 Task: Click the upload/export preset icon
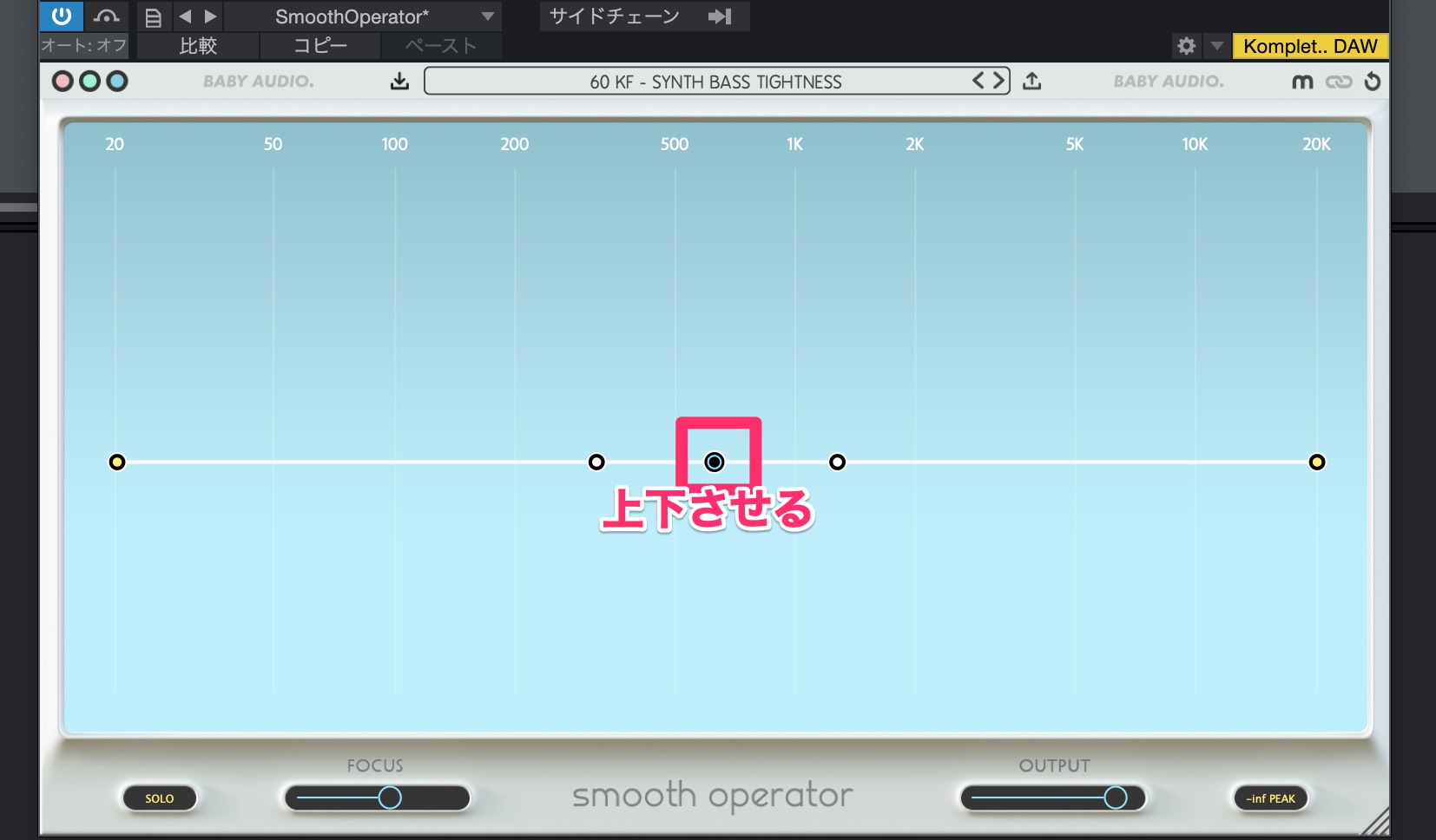1031,82
